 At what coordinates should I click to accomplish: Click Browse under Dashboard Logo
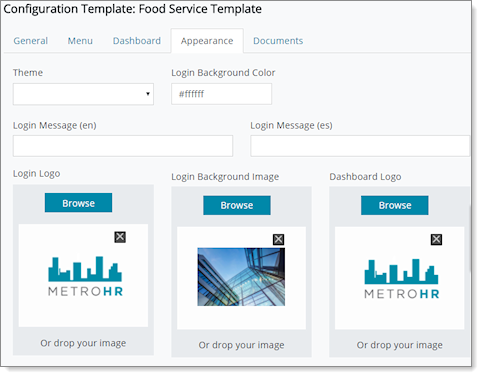tap(395, 205)
